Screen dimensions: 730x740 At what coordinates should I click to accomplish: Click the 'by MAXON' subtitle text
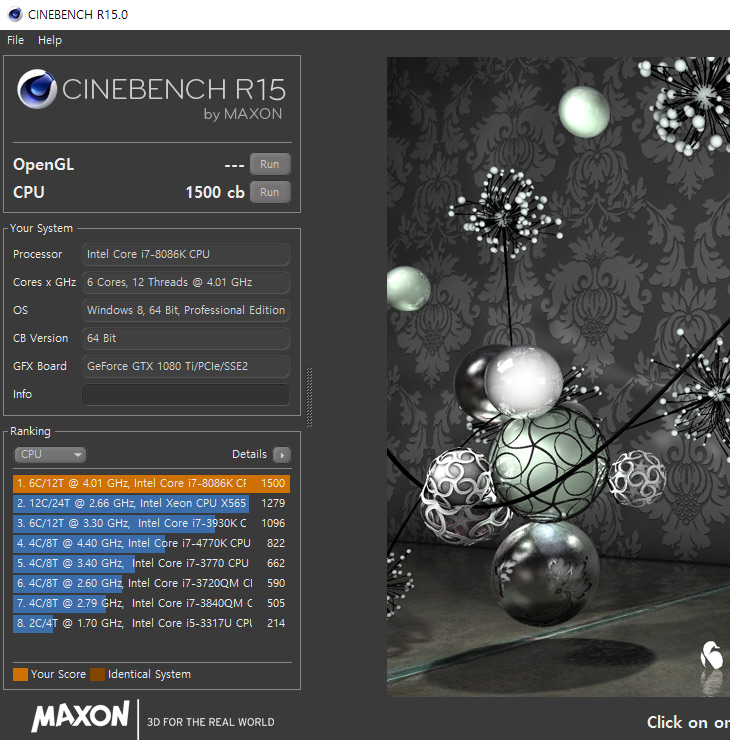coord(243,114)
